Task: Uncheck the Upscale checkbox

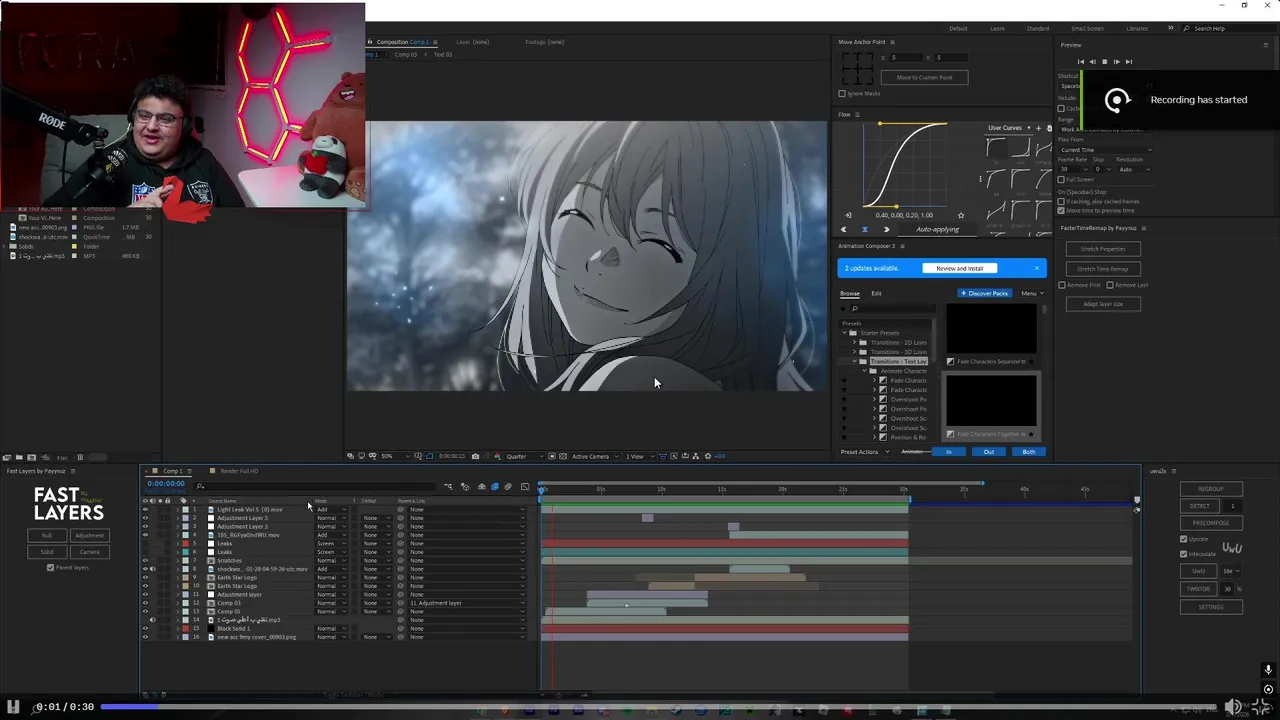Action: [x=1184, y=539]
